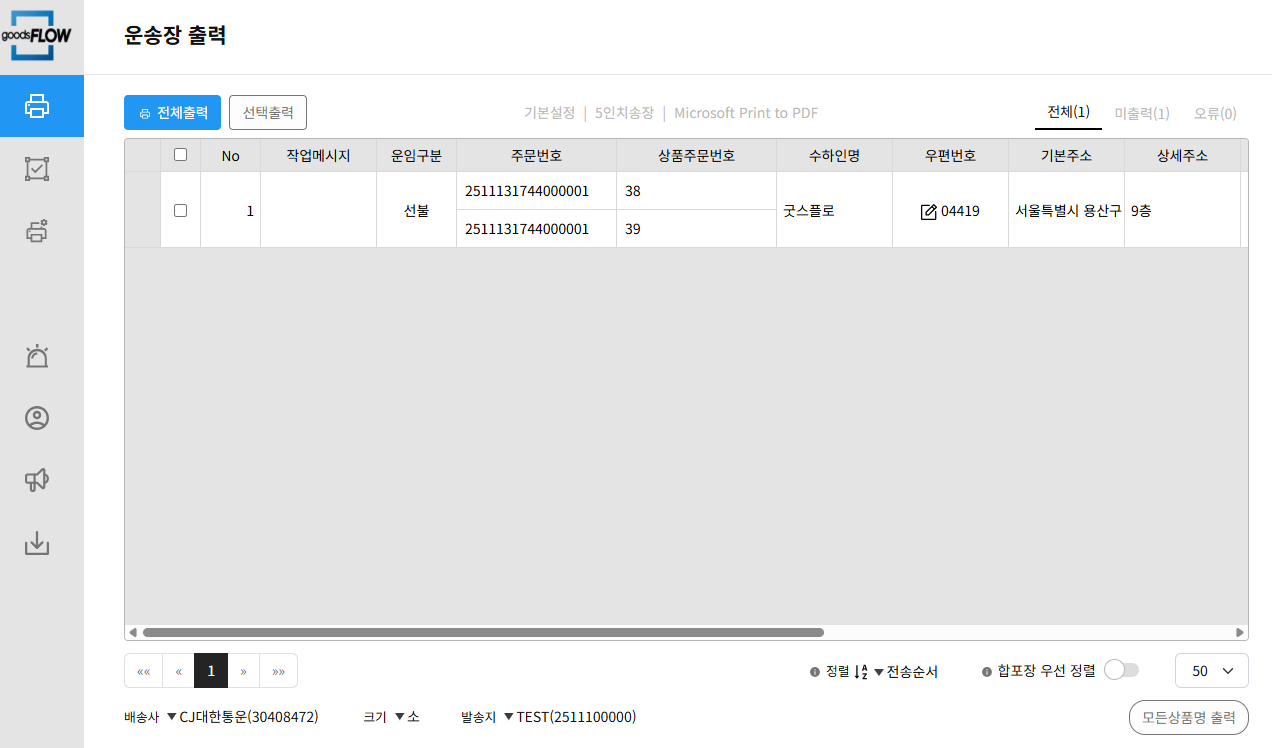
Task: Open the user profile sidebar icon
Action: click(x=37, y=418)
